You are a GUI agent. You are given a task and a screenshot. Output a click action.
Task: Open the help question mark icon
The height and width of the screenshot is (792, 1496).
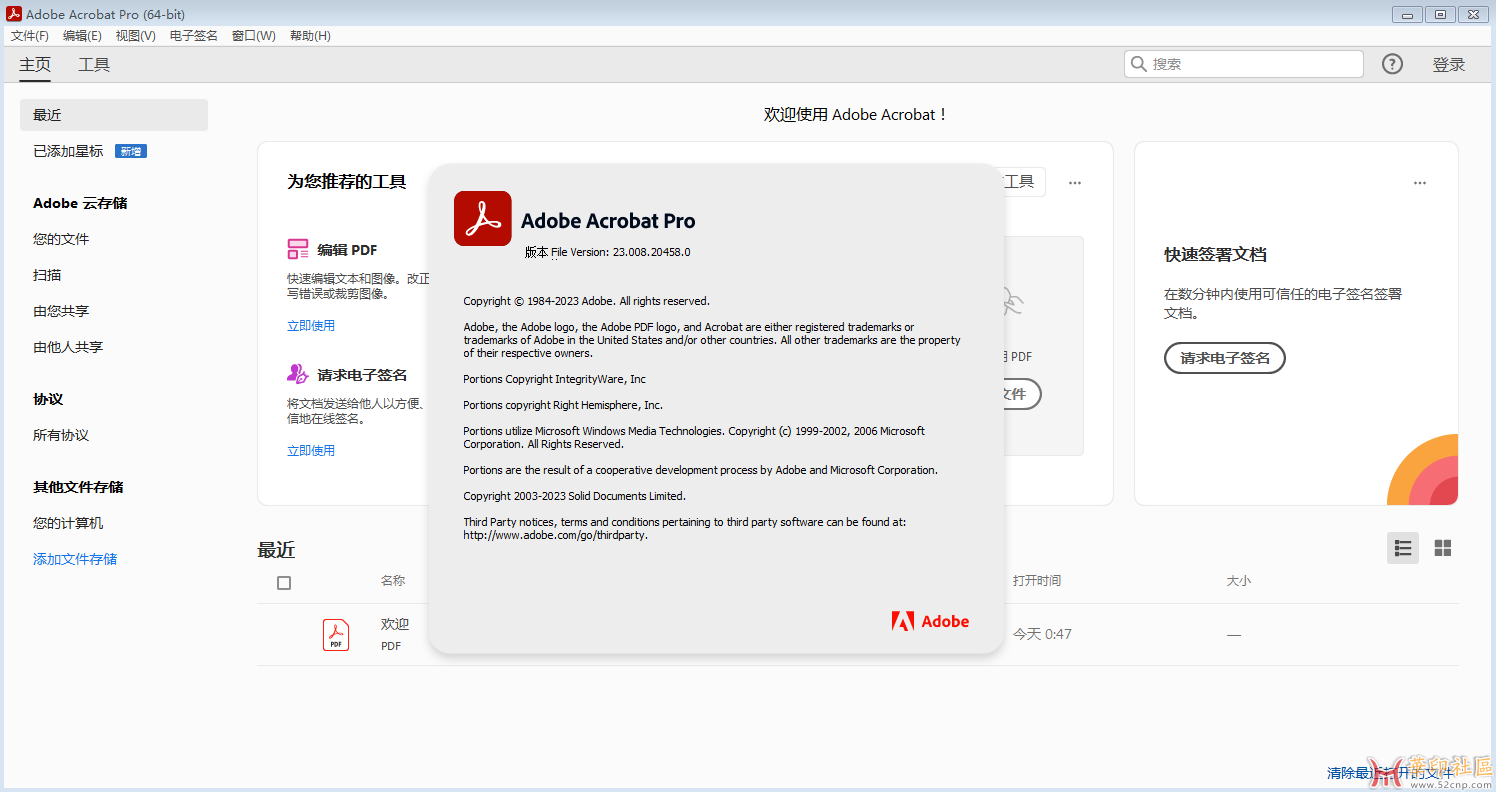[1392, 64]
